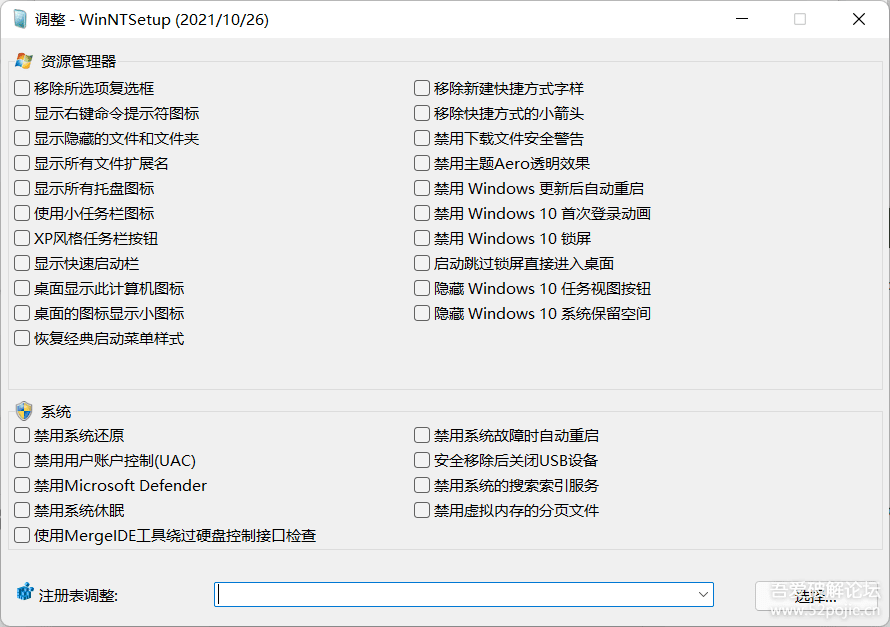This screenshot has height=627, width=890.
Task: Enable 禁用系统故障时自动重启
Action: click(422, 435)
